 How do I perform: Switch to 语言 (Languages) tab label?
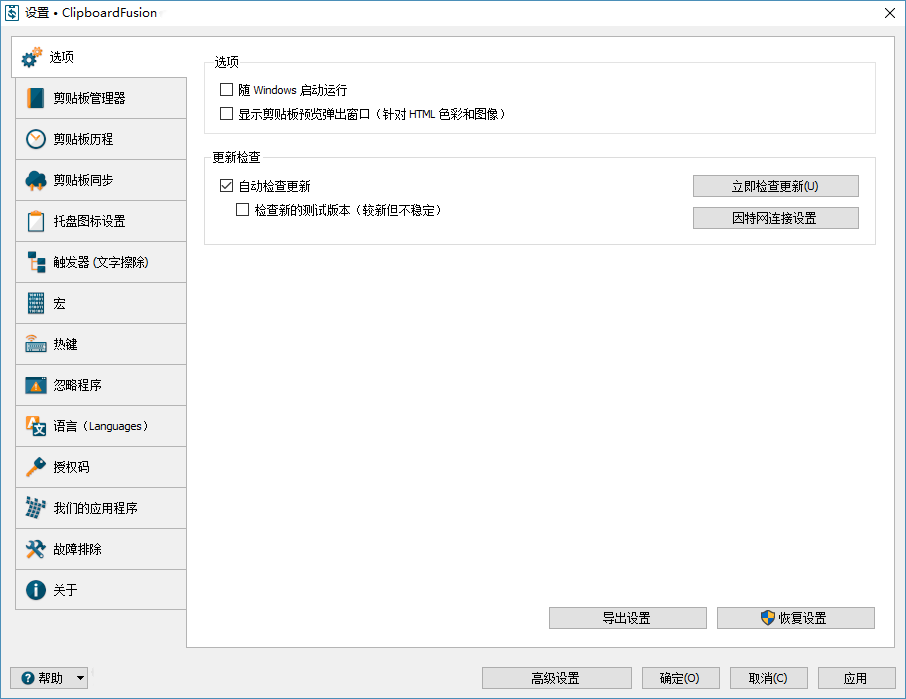101,426
